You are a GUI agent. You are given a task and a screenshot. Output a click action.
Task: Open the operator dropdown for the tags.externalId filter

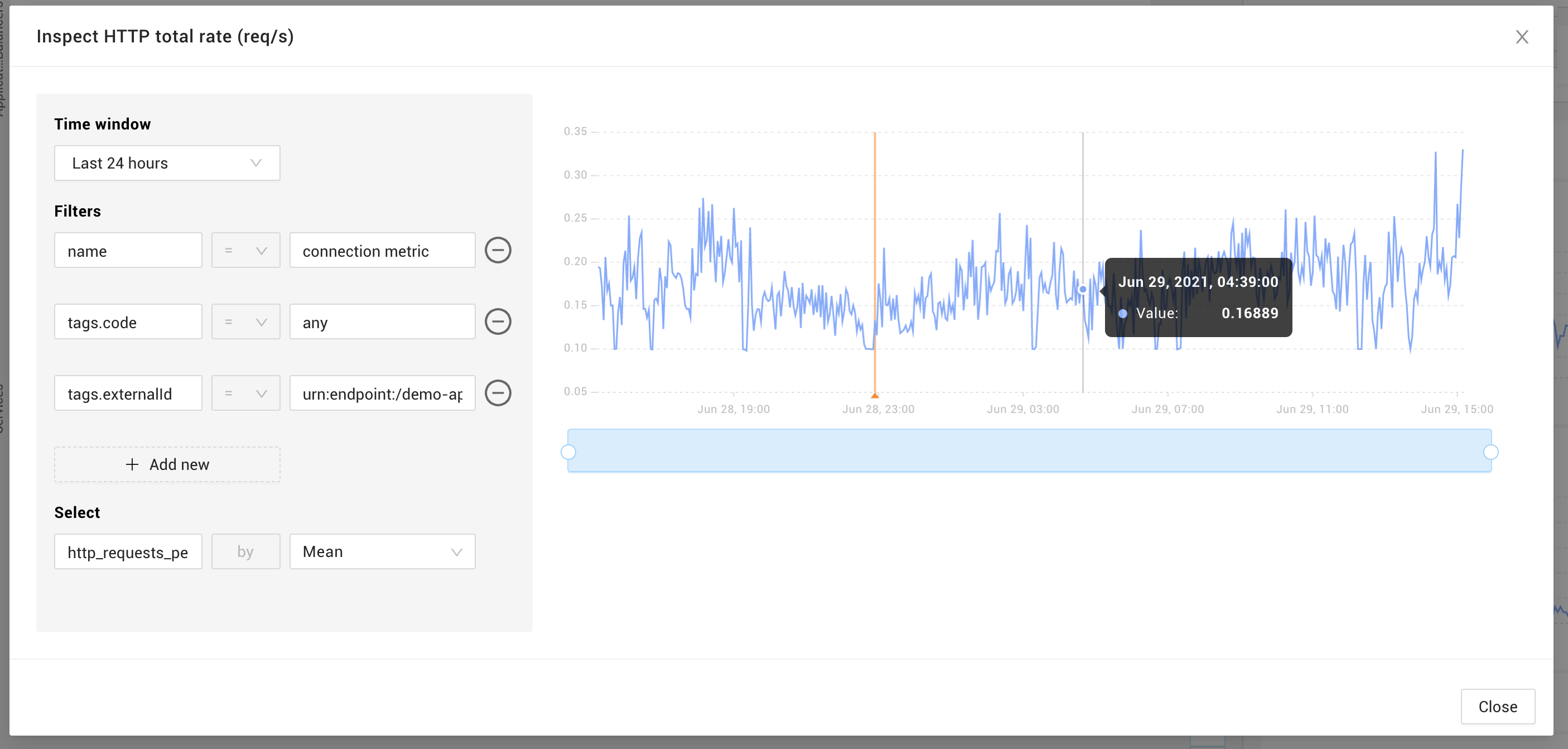point(246,393)
